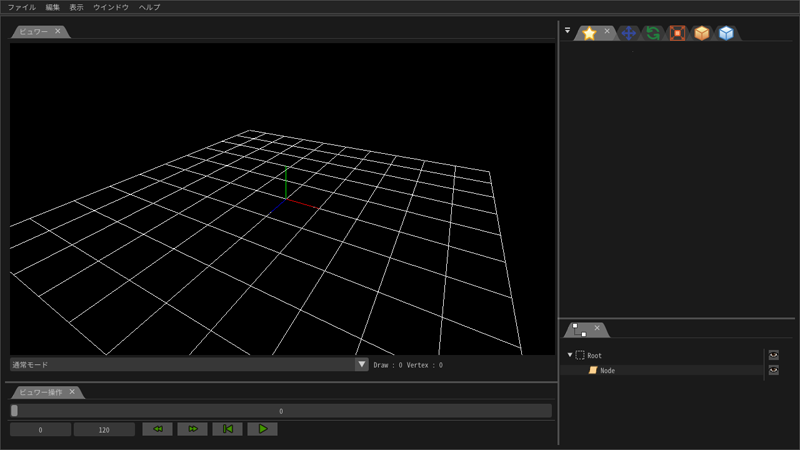
Task: Open the light blue cube panel tab
Action: (x=727, y=33)
